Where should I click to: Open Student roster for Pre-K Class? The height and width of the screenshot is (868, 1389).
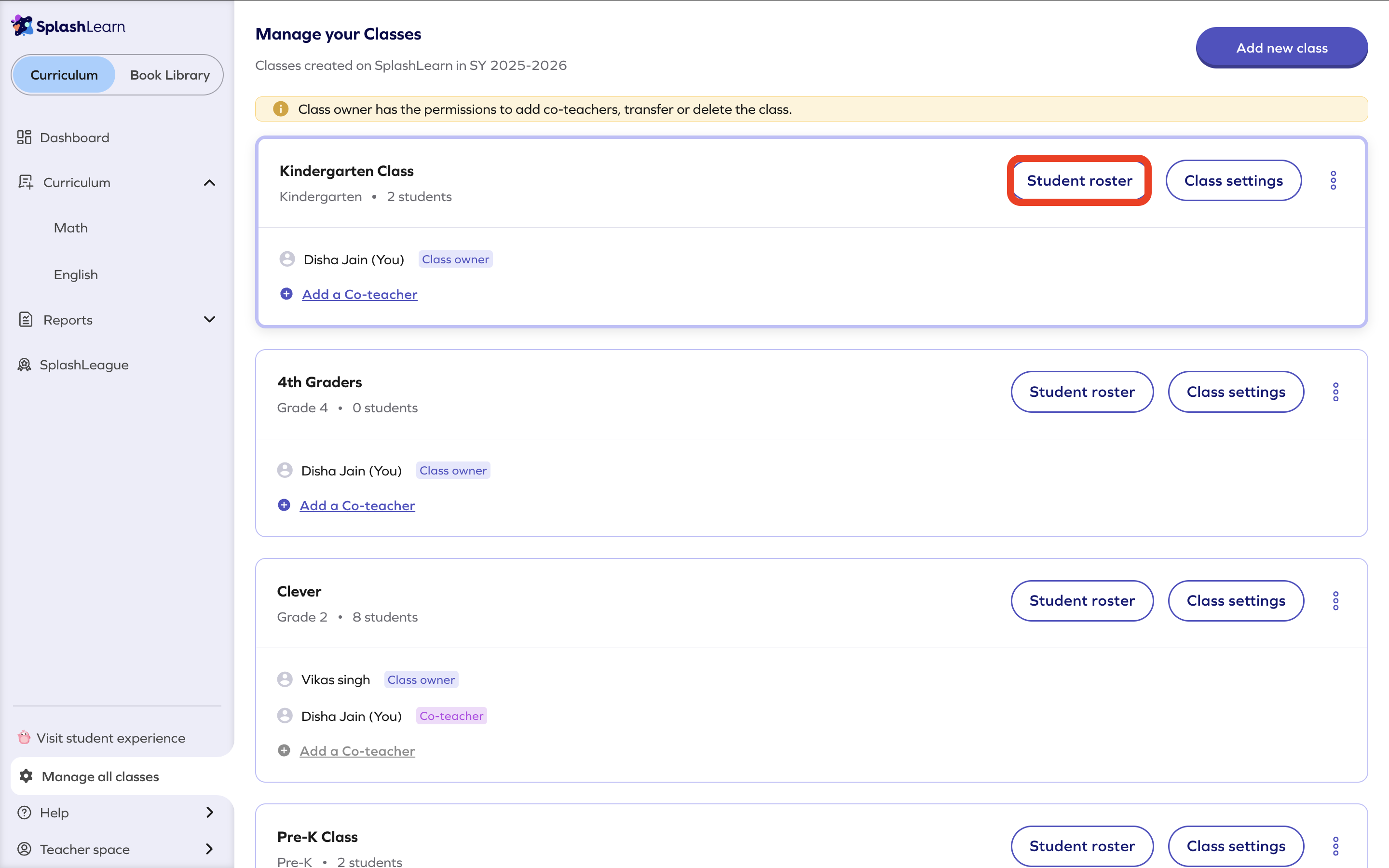(x=1082, y=846)
